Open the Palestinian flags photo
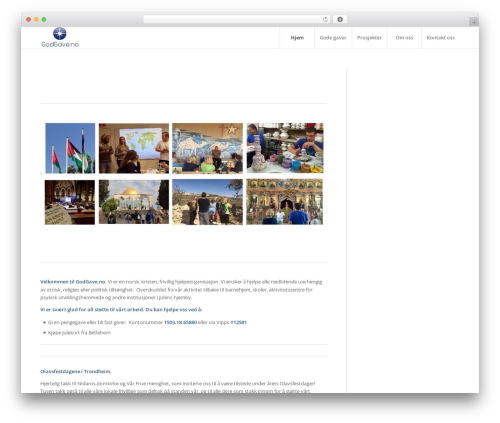 pos(70,148)
